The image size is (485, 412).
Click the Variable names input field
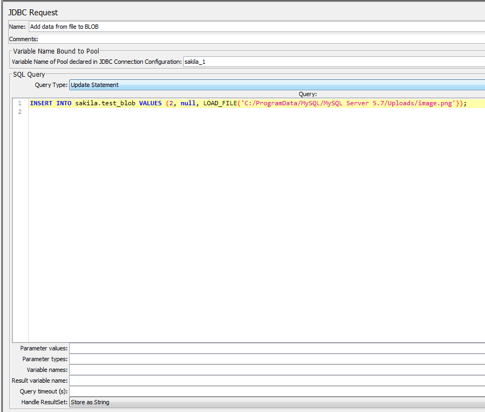(x=277, y=370)
